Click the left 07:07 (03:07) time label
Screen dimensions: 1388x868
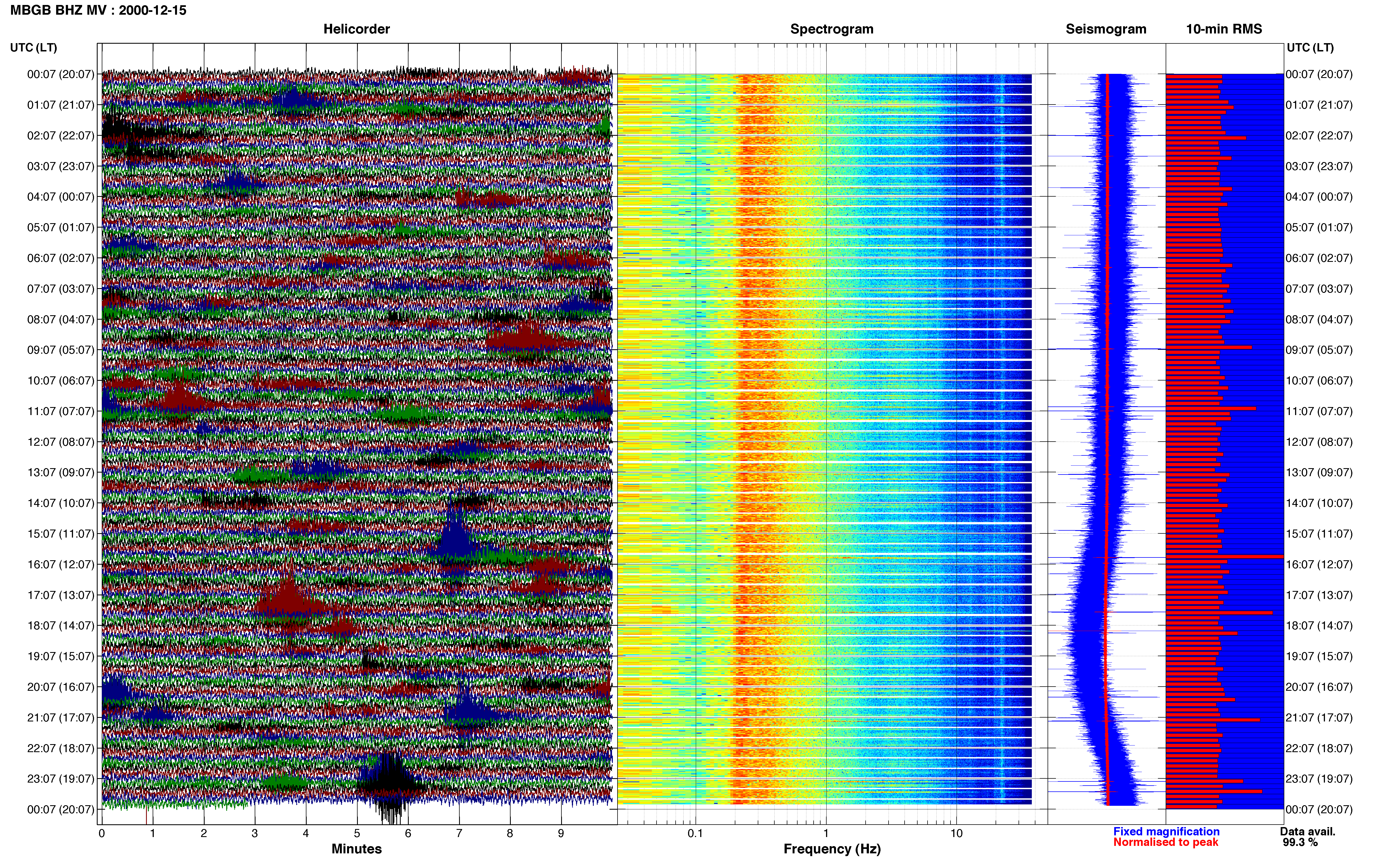point(61,289)
